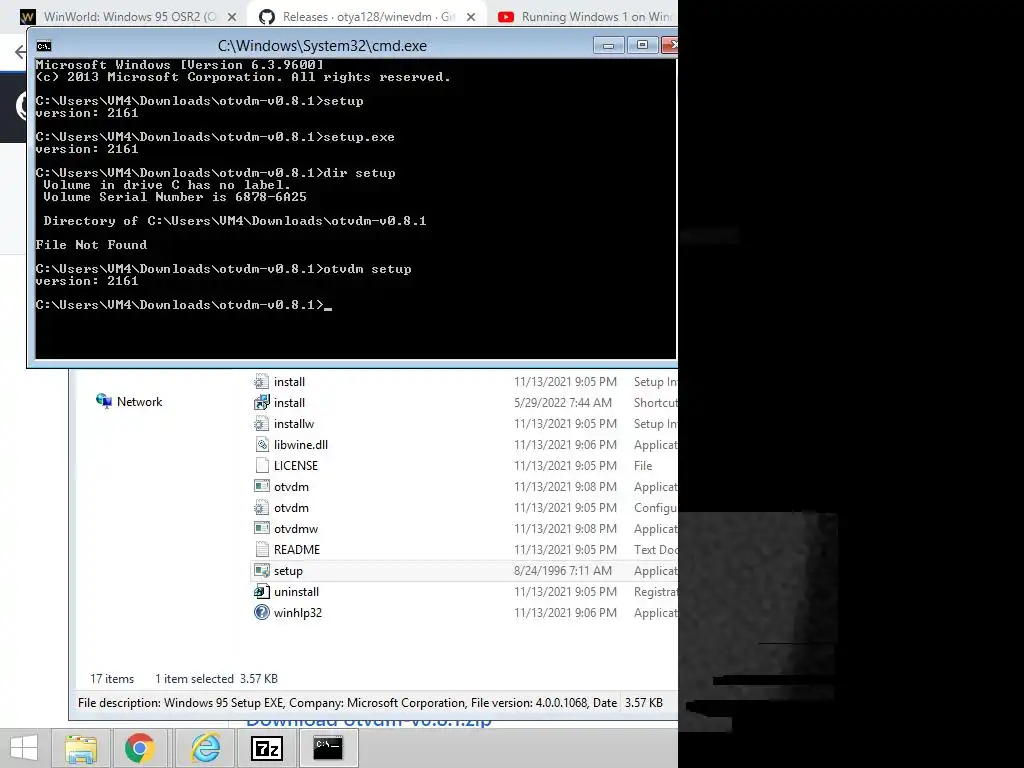The image size is (1024, 768).
Task: Select the setup application icon
Action: (261, 571)
